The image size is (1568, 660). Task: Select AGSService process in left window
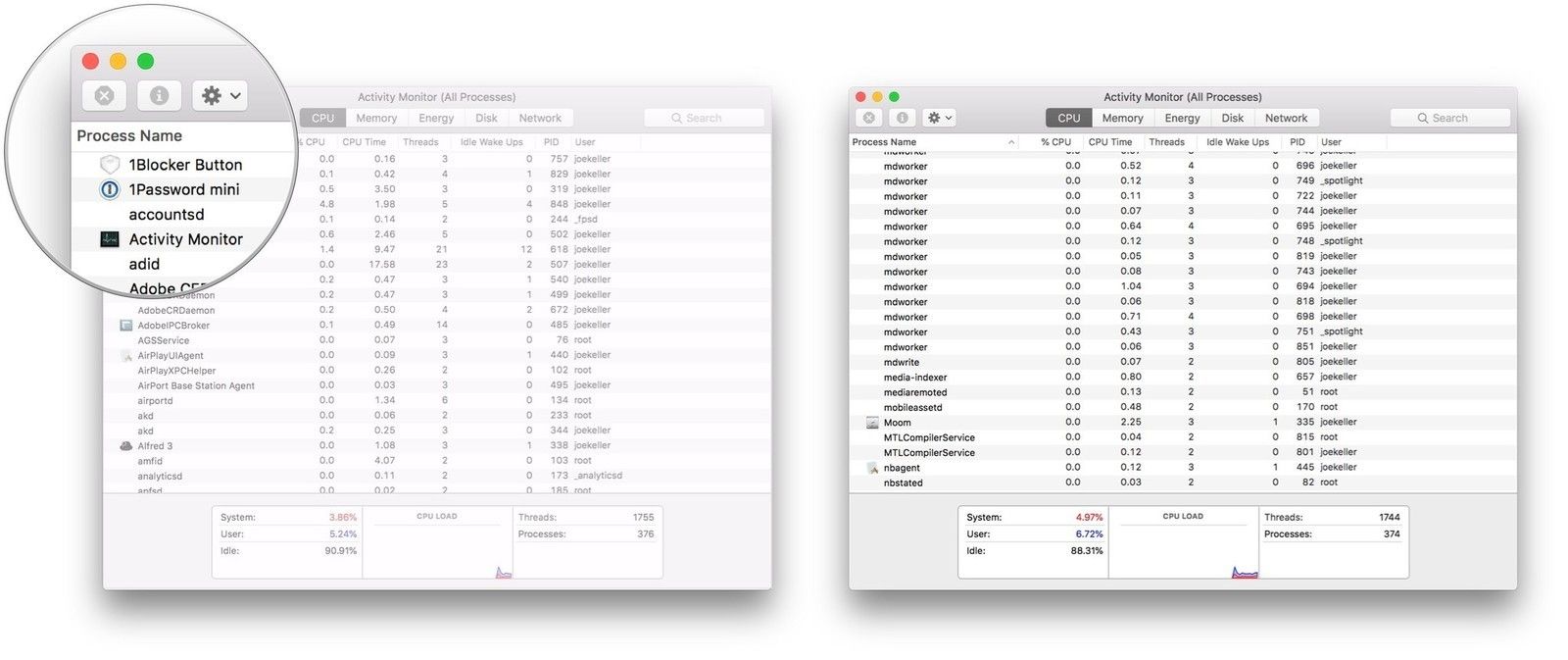tap(437, 340)
